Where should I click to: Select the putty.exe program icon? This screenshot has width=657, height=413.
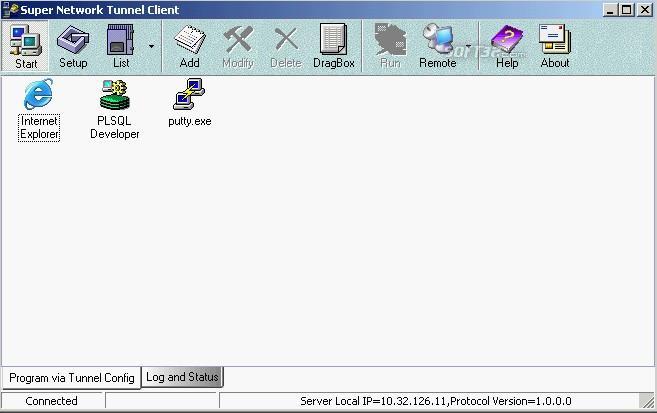tap(190, 103)
